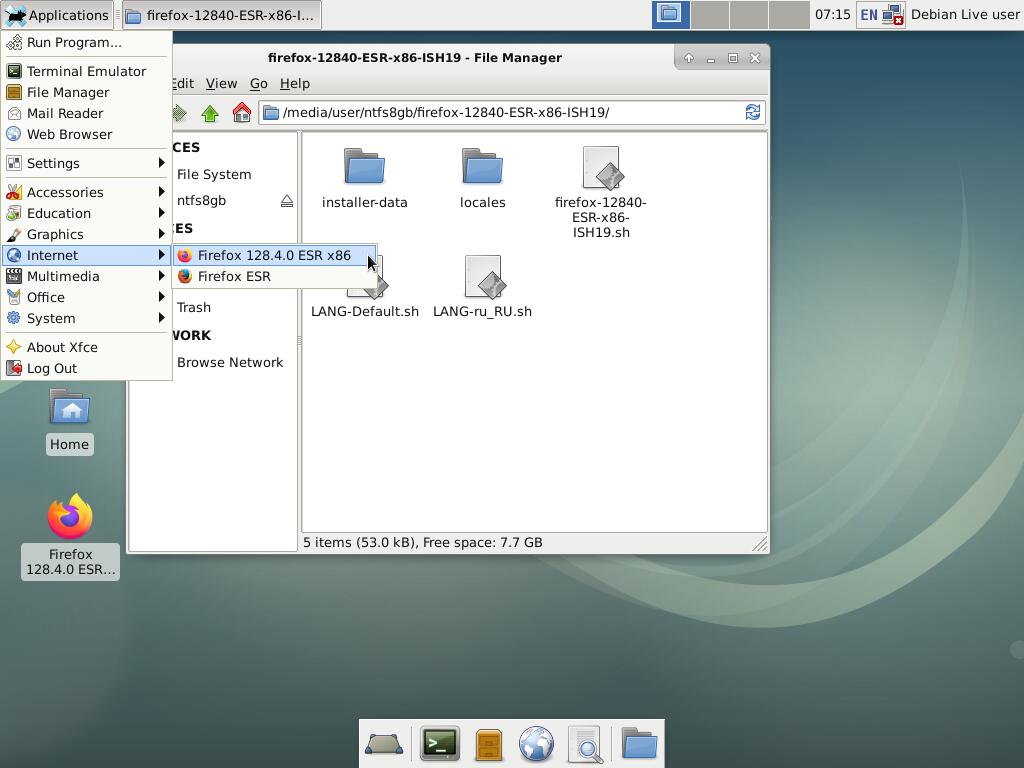Expand the System submenu

86,318
